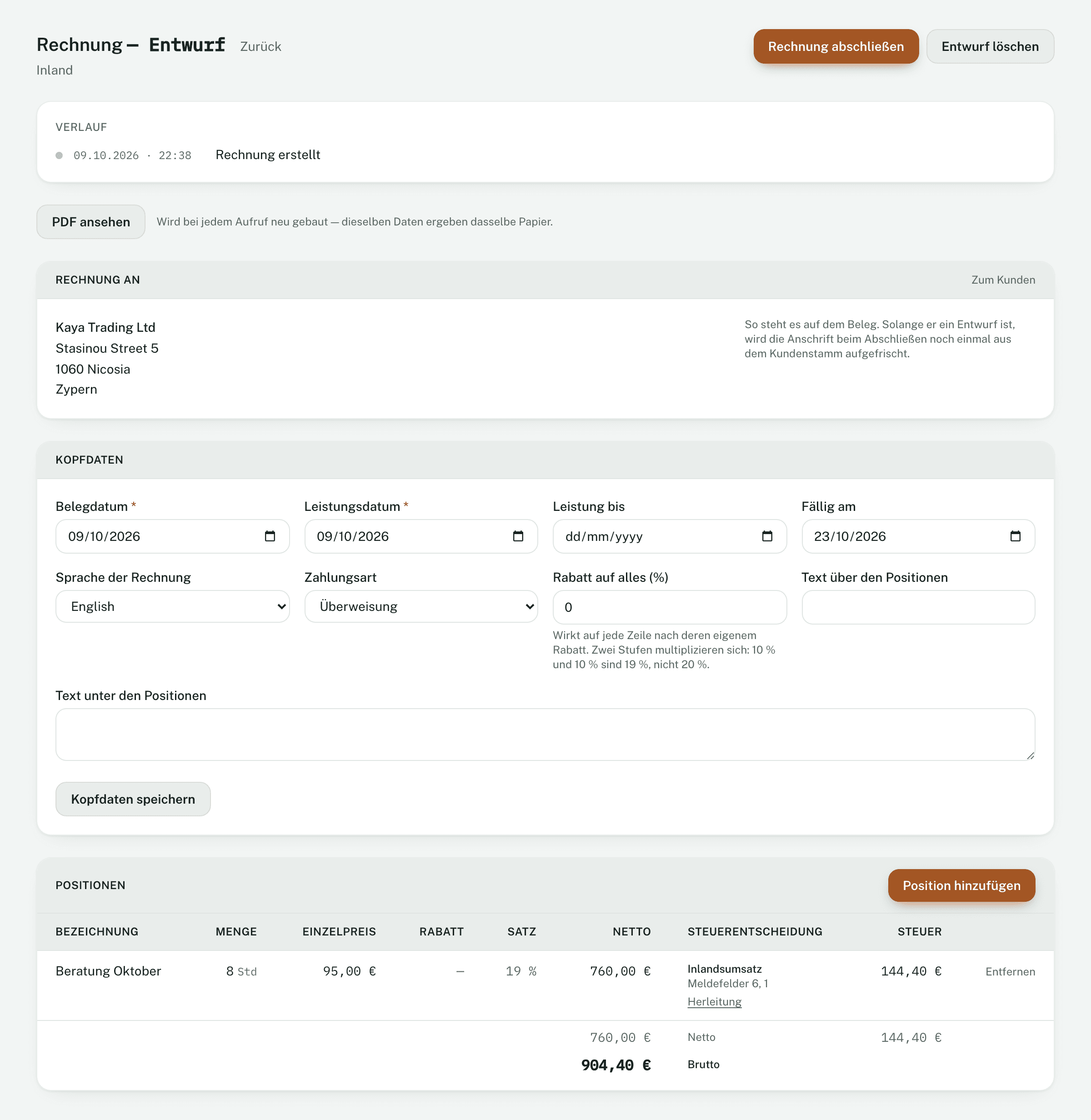Open the Herleitung tax derivation link
1091x1120 pixels.
pos(714,1001)
